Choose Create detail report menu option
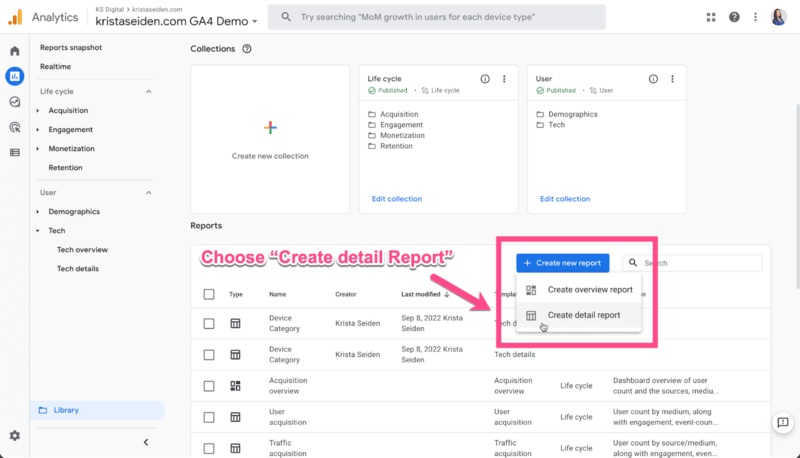Viewport: 800px width, 458px height. click(584, 315)
